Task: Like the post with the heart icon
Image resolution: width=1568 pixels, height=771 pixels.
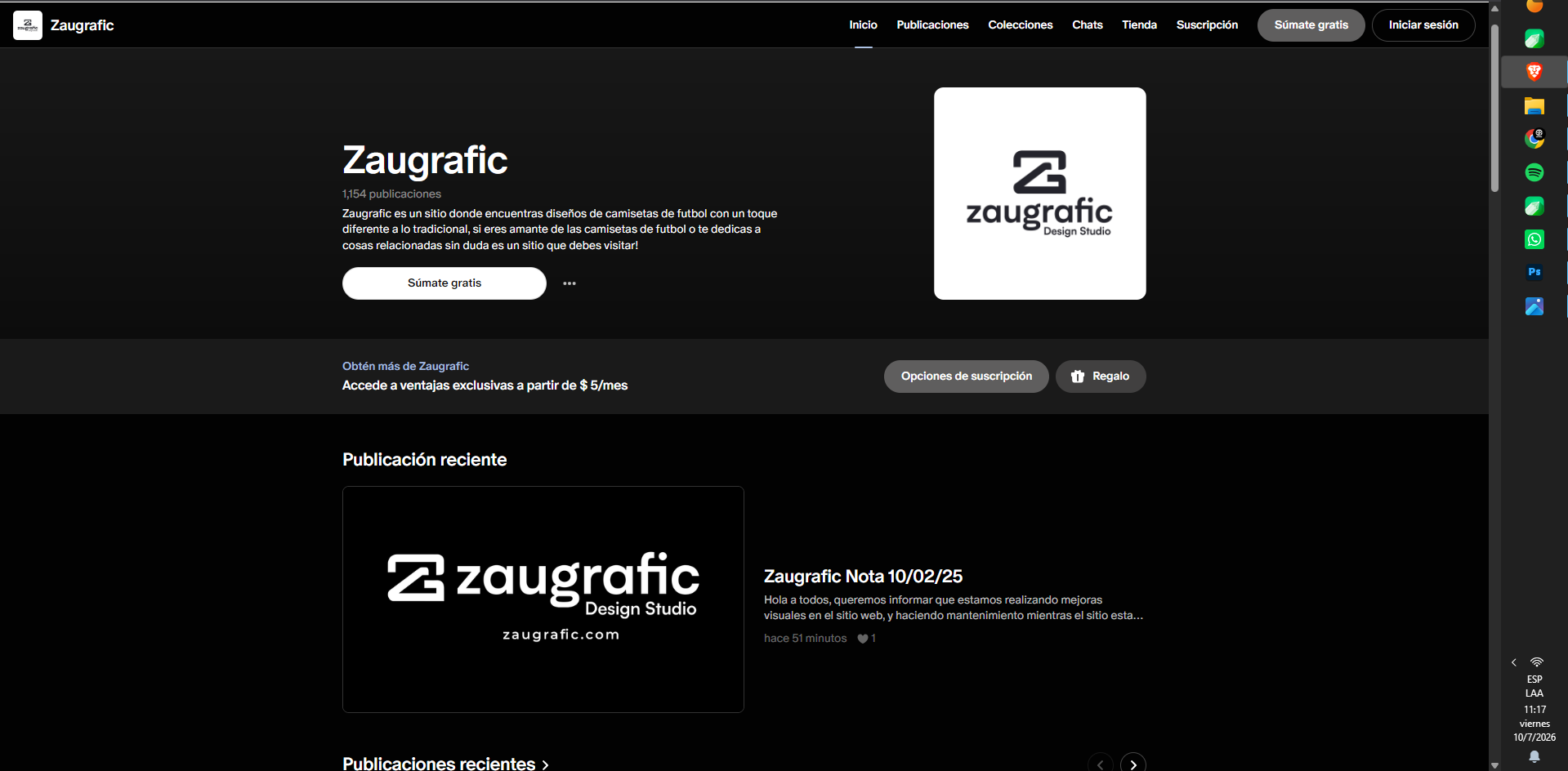Action: point(863,639)
